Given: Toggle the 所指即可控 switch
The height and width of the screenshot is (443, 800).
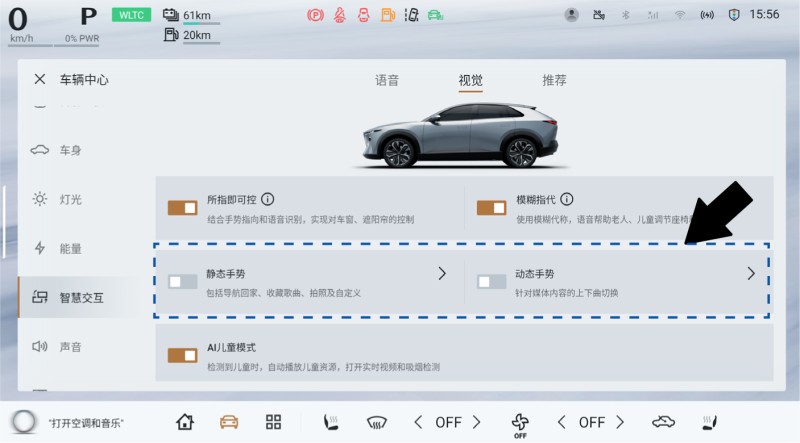Looking at the screenshot, I should [x=183, y=208].
